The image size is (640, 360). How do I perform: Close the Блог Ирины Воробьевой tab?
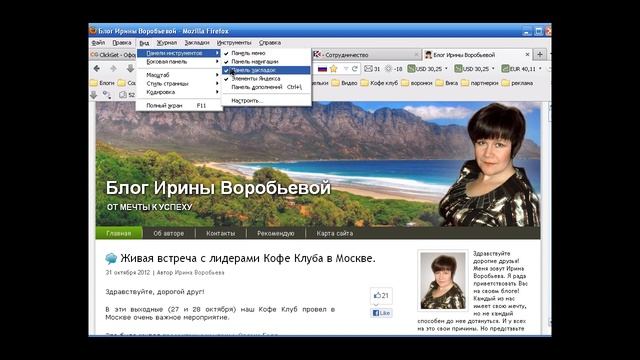(527, 54)
